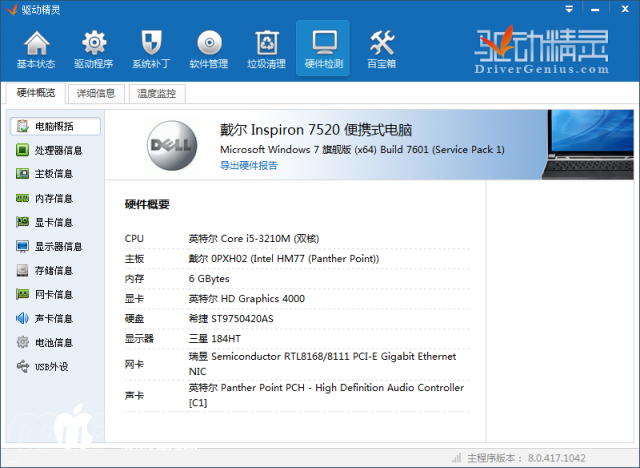Image resolution: width=640 pixels, height=468 pixels.
Task: Open the 基本状态 home section
Action: point(36,50)
